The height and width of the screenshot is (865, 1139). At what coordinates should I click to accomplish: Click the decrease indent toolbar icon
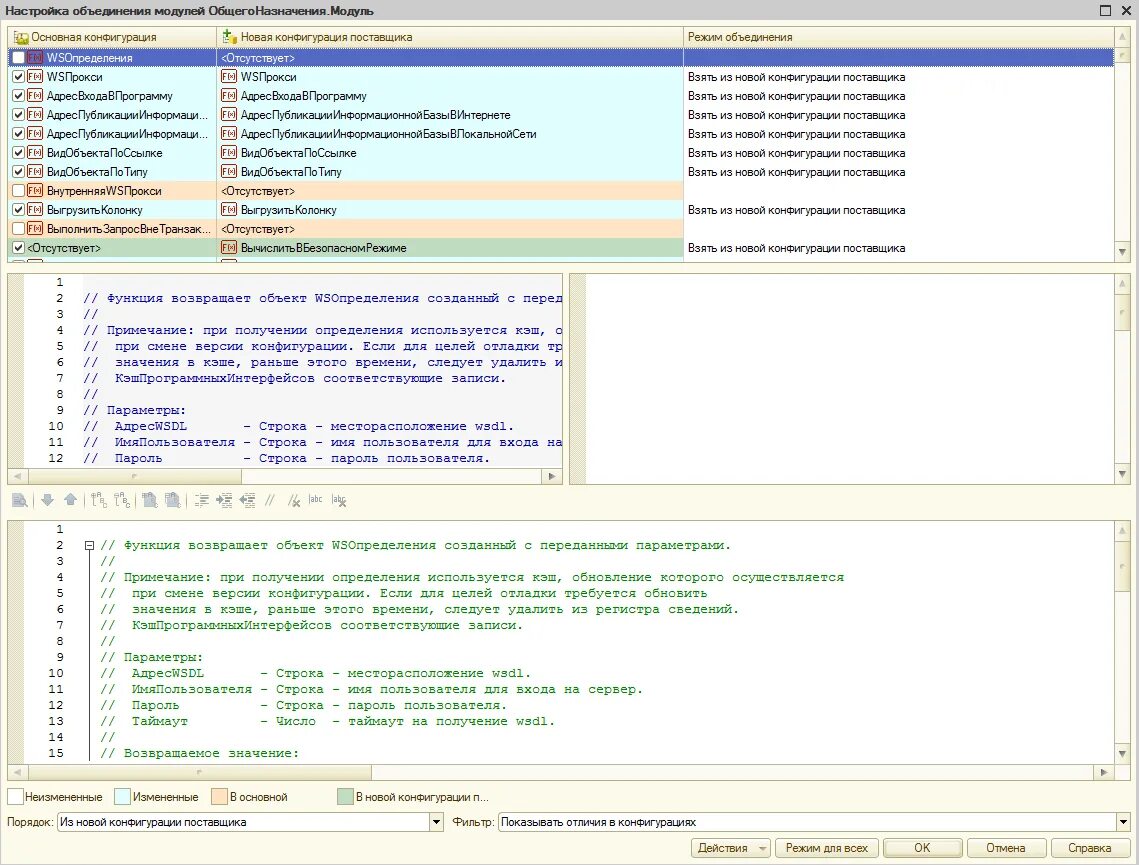(248, 500)
